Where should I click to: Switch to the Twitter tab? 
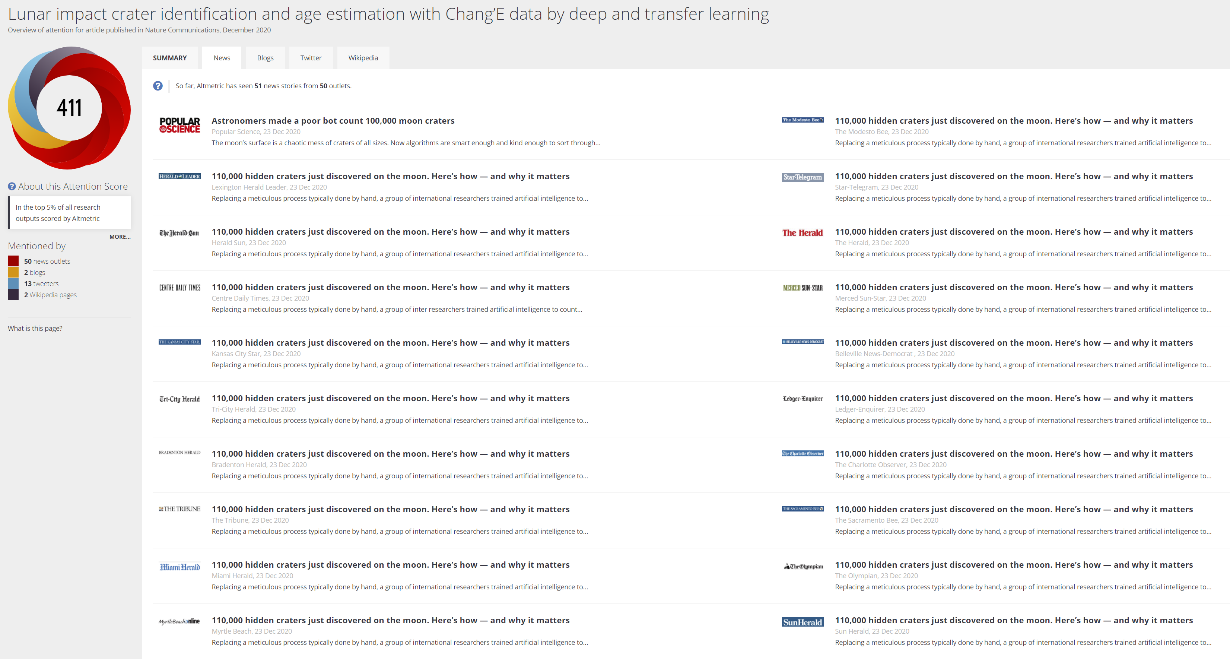310,58
